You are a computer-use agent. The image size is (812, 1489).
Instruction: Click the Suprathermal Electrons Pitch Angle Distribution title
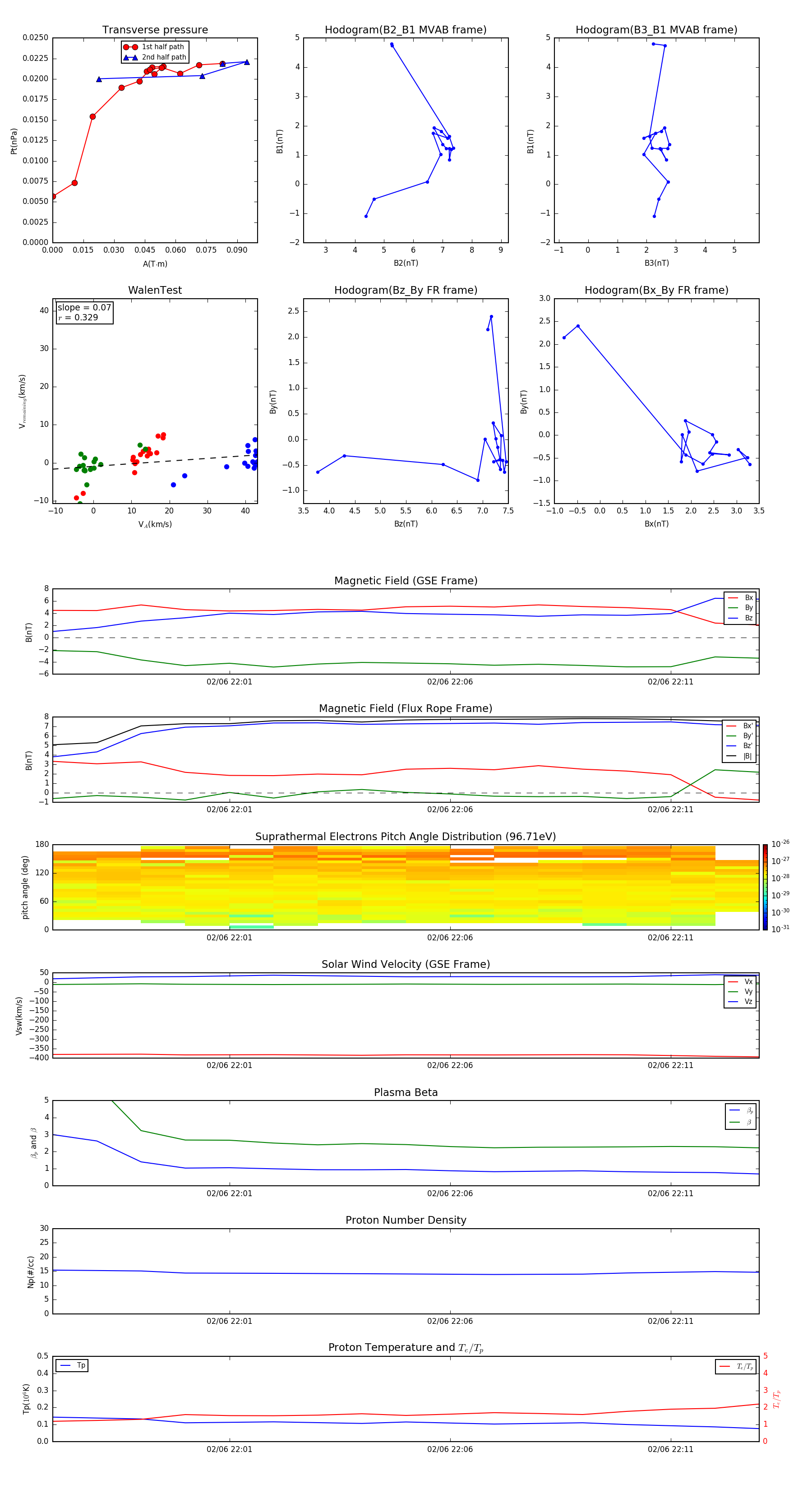point(406,837)
